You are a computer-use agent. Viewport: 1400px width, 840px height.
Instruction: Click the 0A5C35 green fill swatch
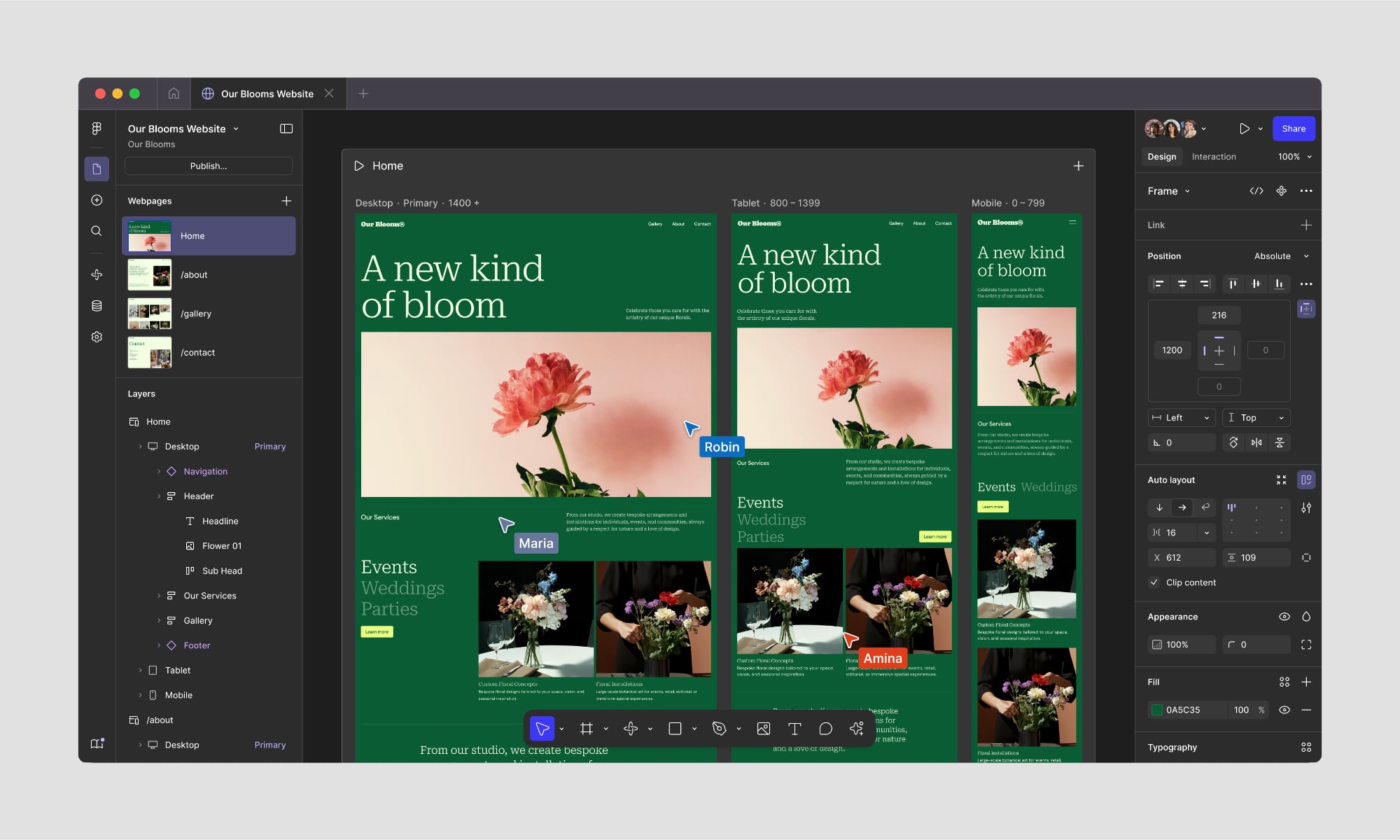1156,710
